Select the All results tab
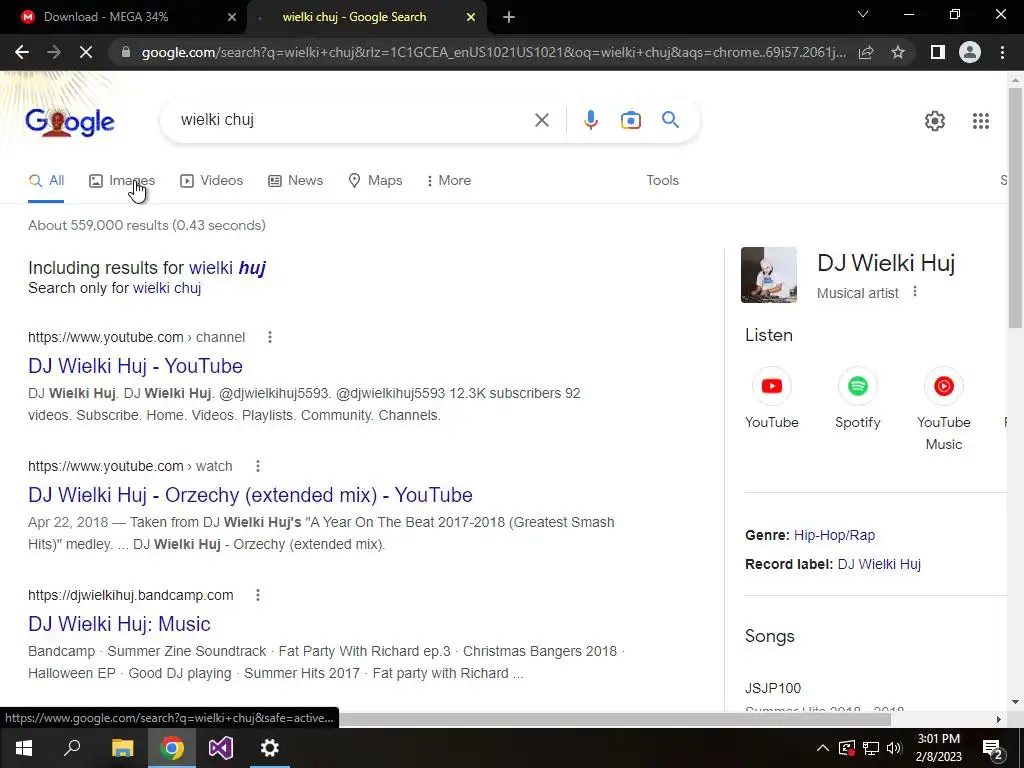This screenshot has height=768, width=1024. tap(46, 180)
